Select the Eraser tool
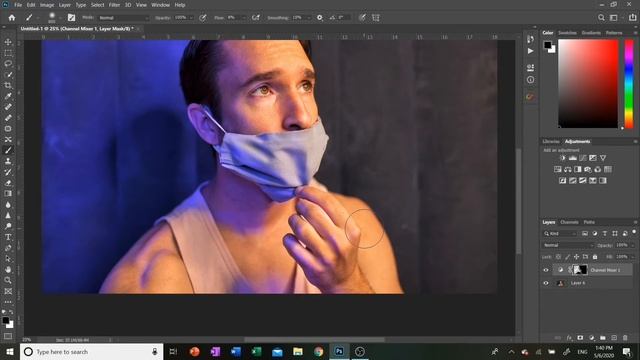The width and height of the screenshot is (640, 360). coord(8,183)
